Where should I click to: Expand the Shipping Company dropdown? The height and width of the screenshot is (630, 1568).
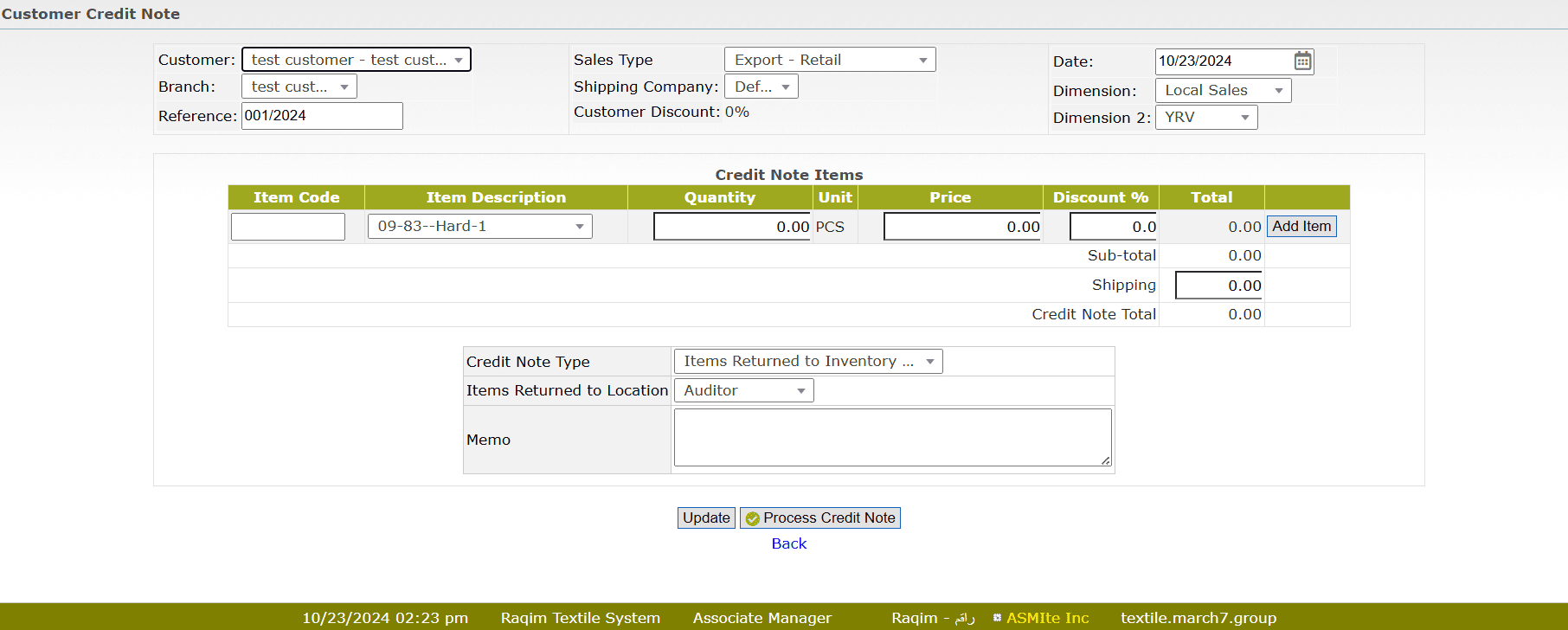point(761,87)
